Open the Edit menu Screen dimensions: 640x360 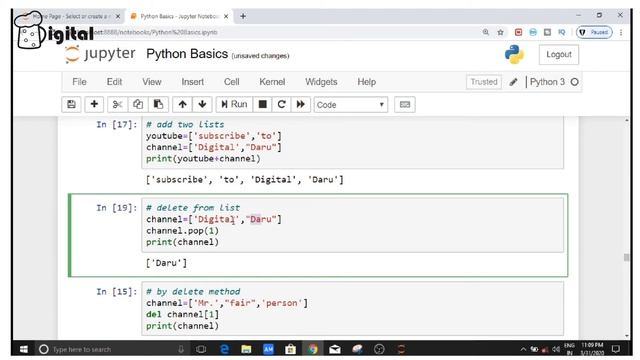(x=114, y=82)
